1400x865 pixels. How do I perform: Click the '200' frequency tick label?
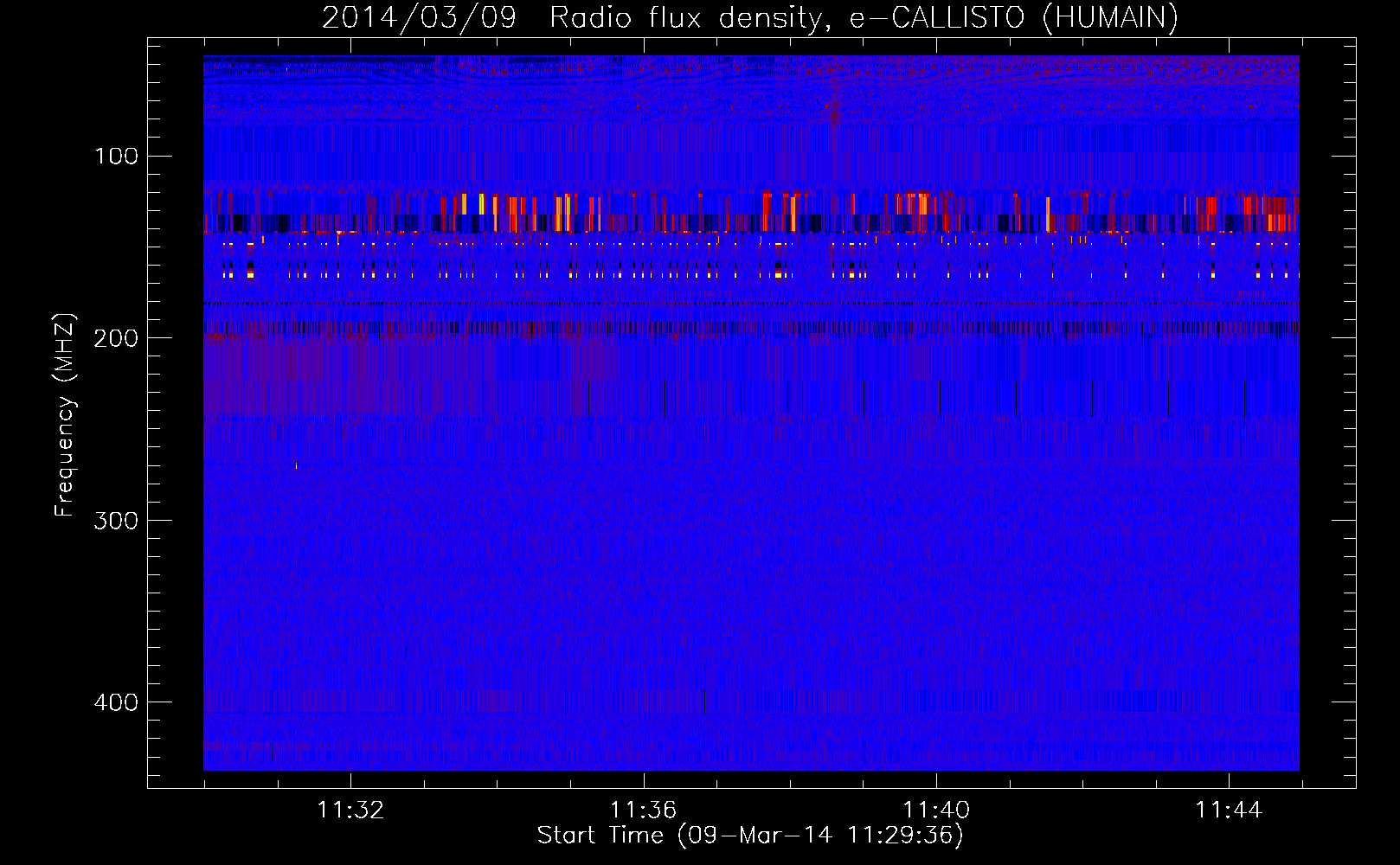[117, 338]
